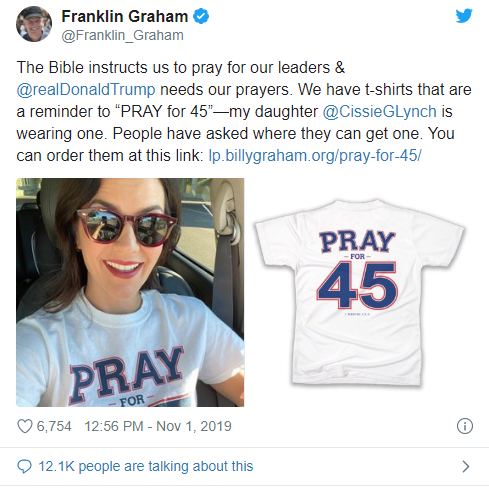The image size is (489, 488).
Task: Follow the lp.billygraham.org/pray-for-45/ link
Action: pos(315,156)
